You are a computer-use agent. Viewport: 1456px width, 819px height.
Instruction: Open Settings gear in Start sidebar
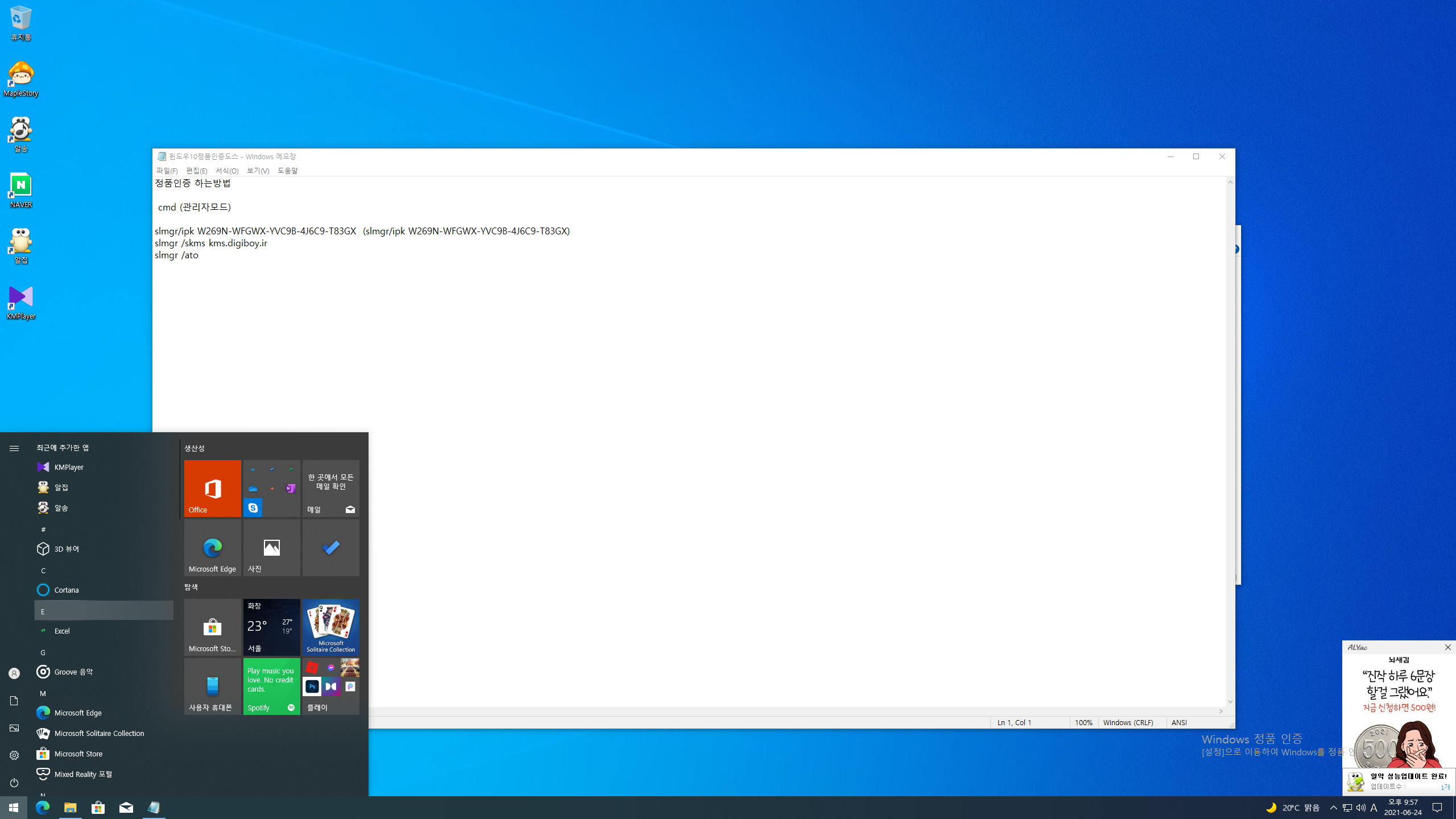click(14, 755)
